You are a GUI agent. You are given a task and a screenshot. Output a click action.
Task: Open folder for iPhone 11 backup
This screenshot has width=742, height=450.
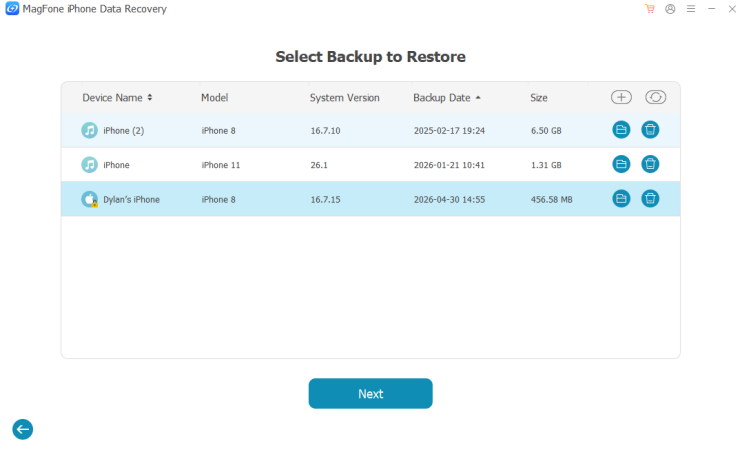tap(621, 164)
